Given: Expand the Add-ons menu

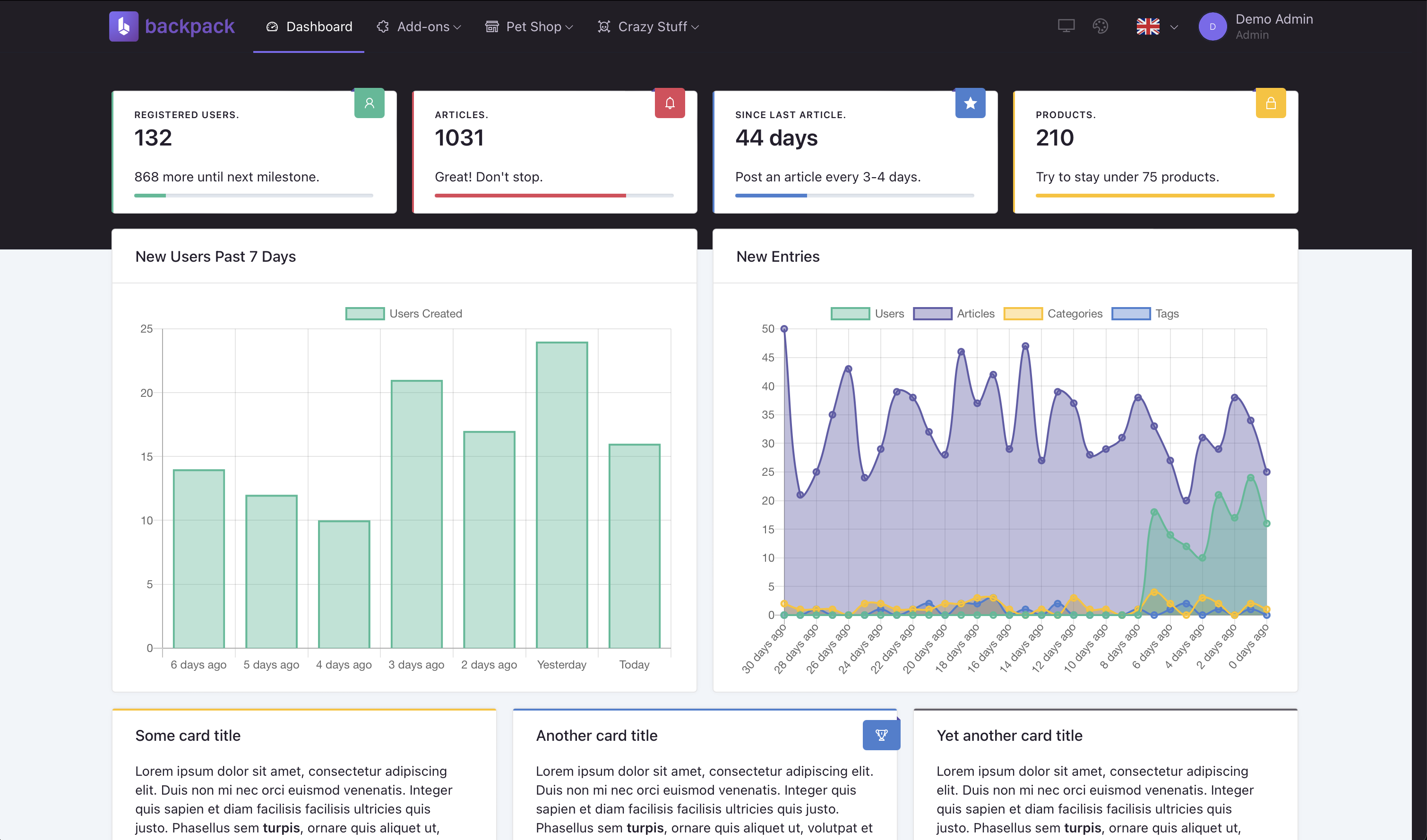Looking at the screenshot, I should (419, 26).
